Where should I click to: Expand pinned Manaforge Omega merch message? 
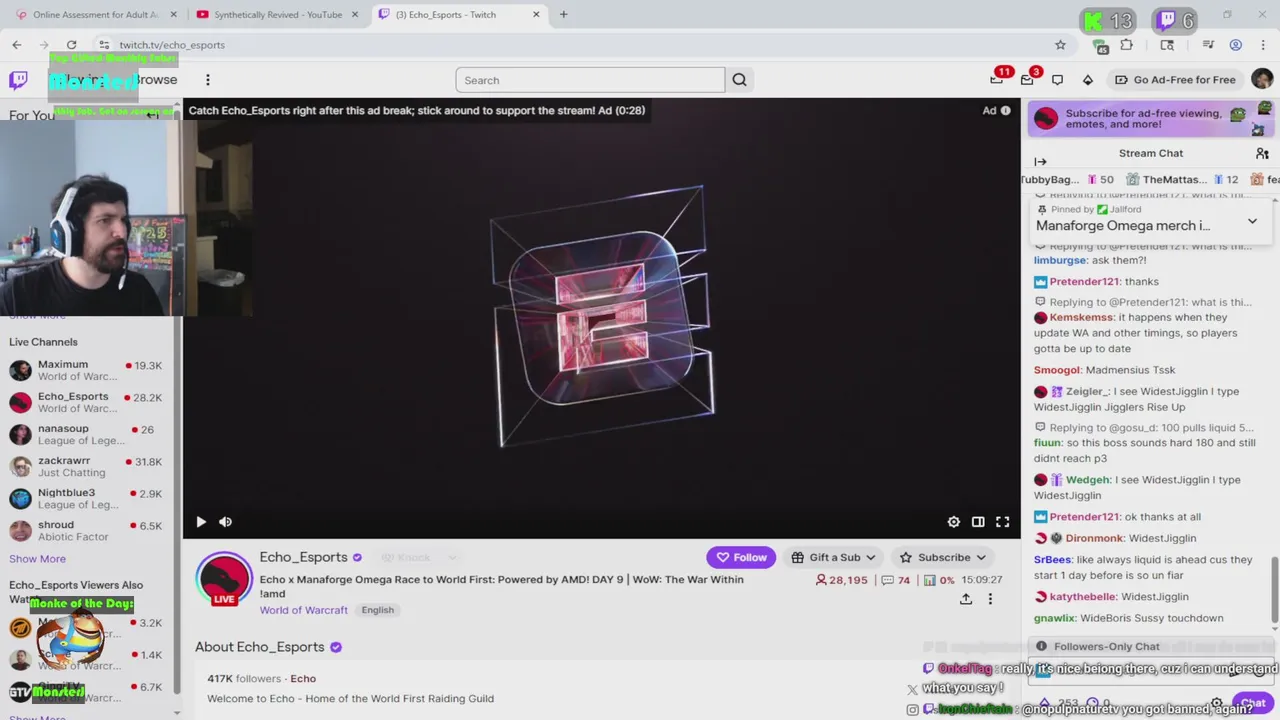pos(1252,221)
